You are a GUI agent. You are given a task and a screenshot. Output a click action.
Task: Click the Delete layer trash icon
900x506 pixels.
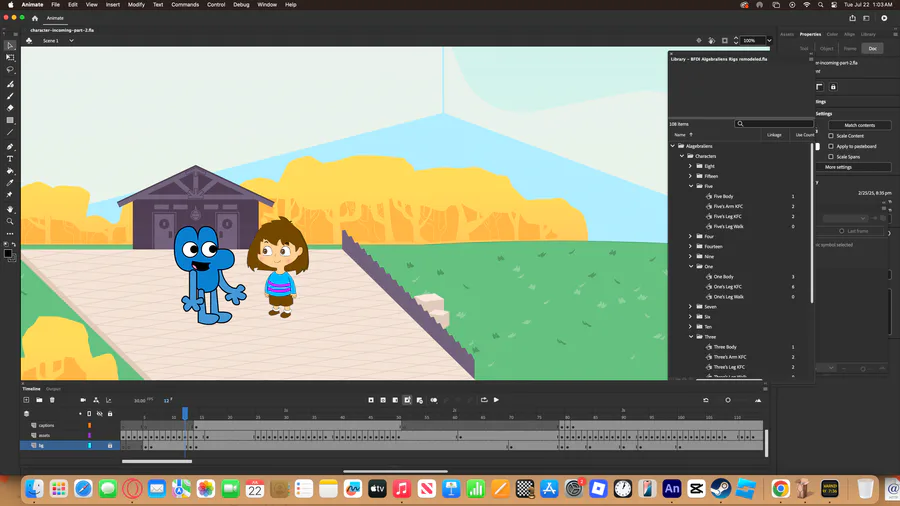click(52, 400)
